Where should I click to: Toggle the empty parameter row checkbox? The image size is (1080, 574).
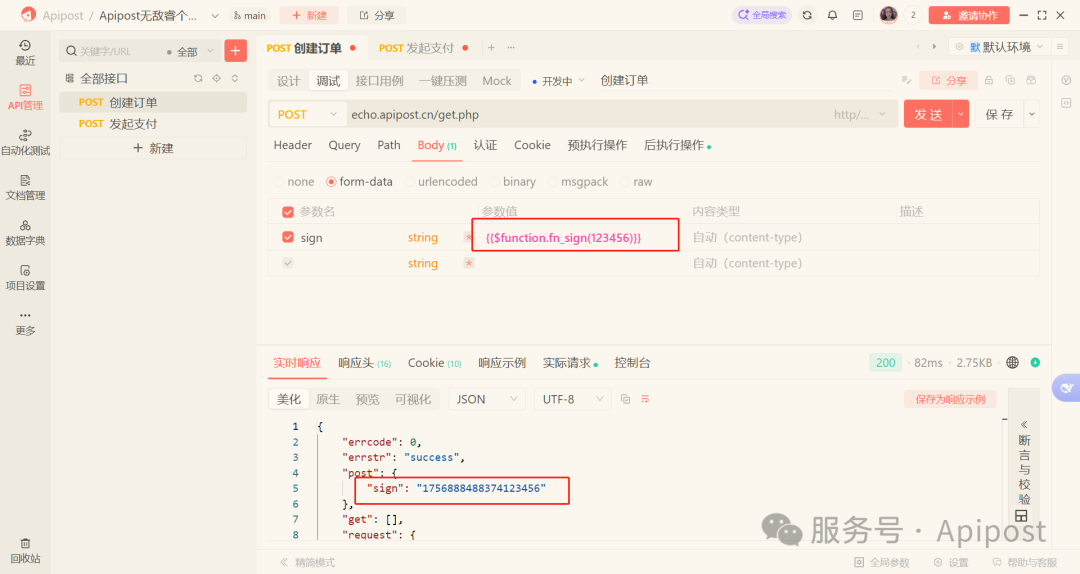288,263
